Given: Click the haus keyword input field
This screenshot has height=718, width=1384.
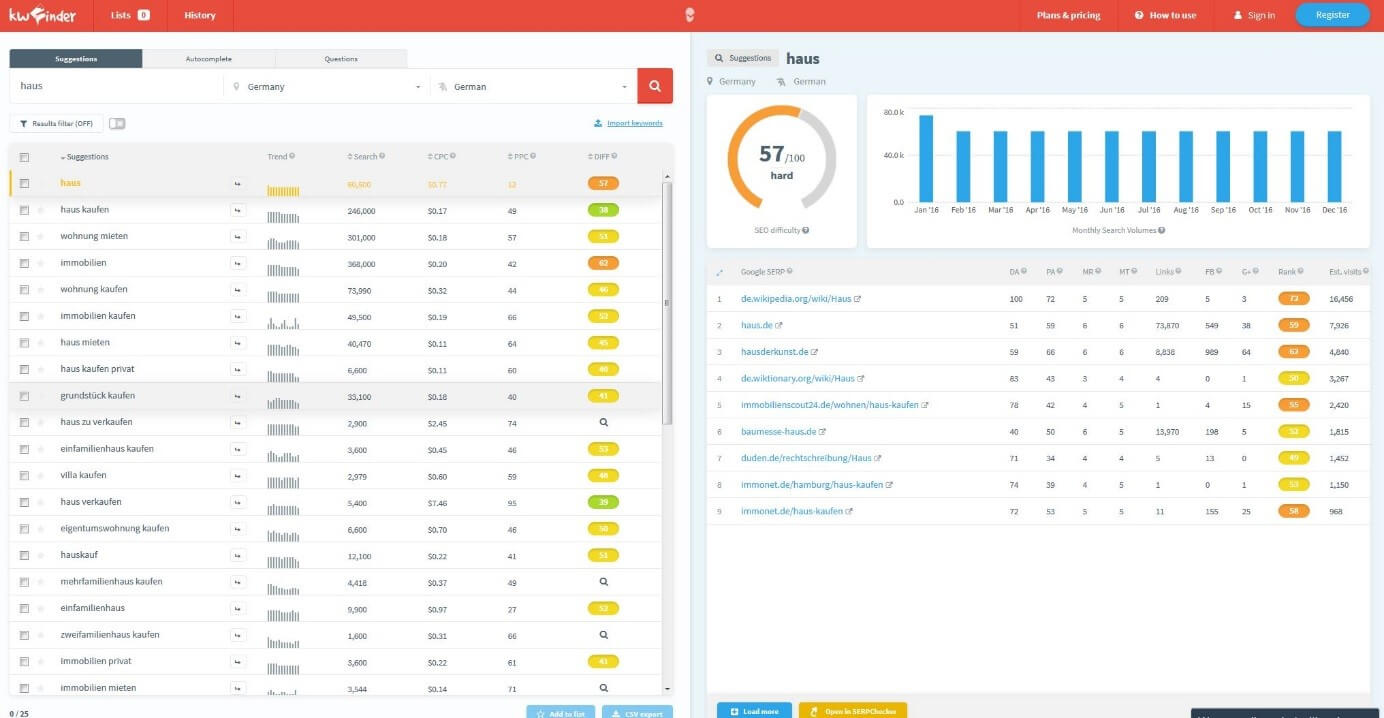Looking at the screenshot, I should (x=116, y=86).
